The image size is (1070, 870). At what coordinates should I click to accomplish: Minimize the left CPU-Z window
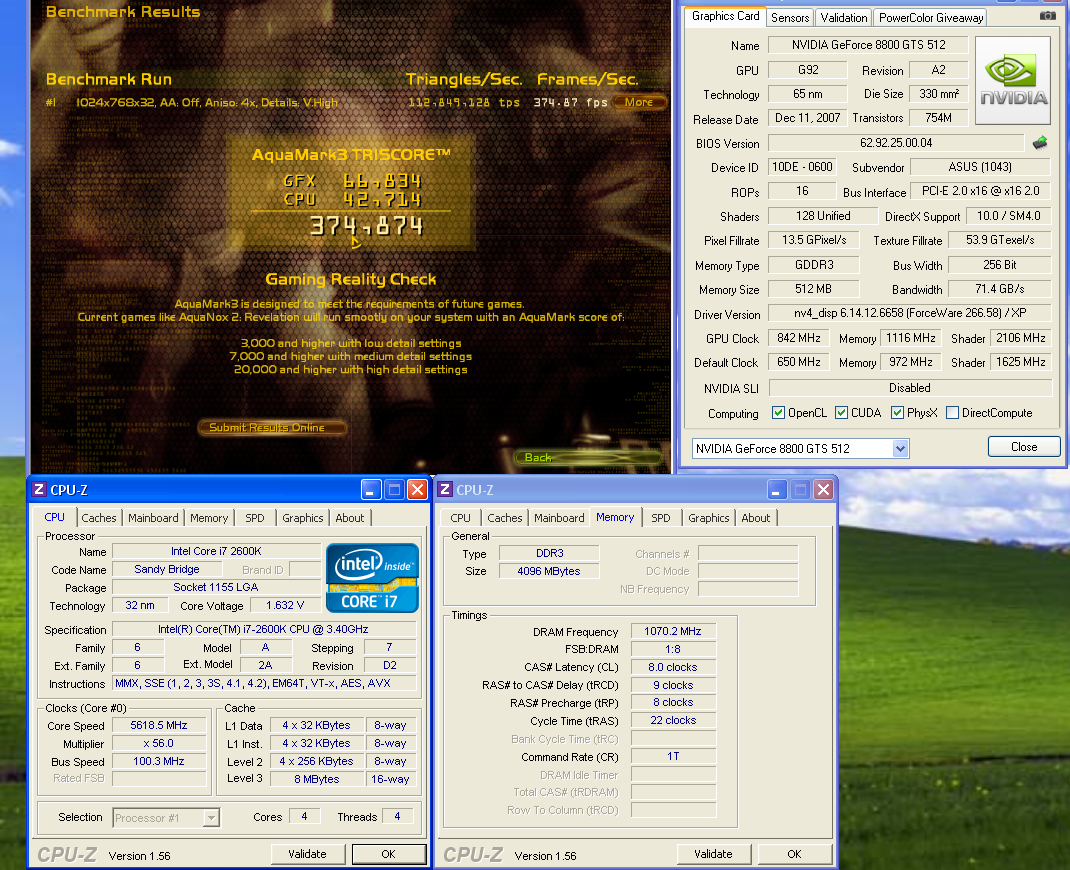[370, 489]
